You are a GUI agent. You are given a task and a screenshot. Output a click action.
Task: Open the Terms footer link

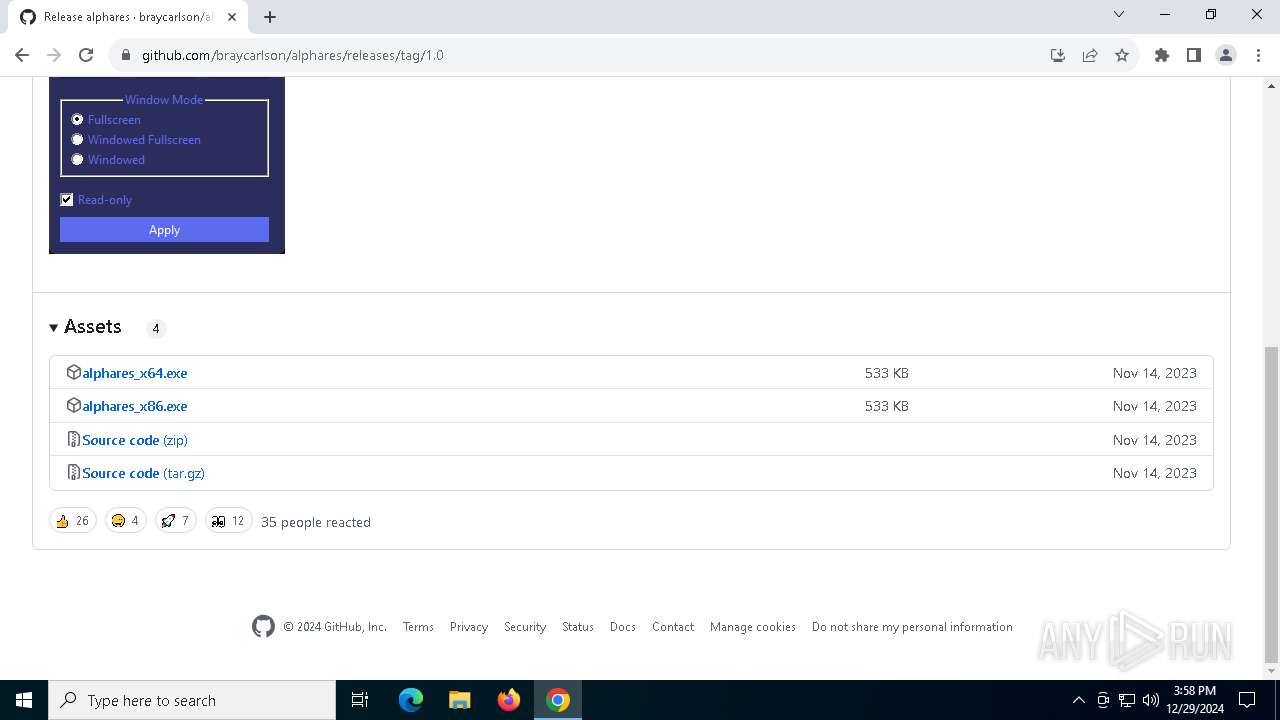(x=418, y=627)
